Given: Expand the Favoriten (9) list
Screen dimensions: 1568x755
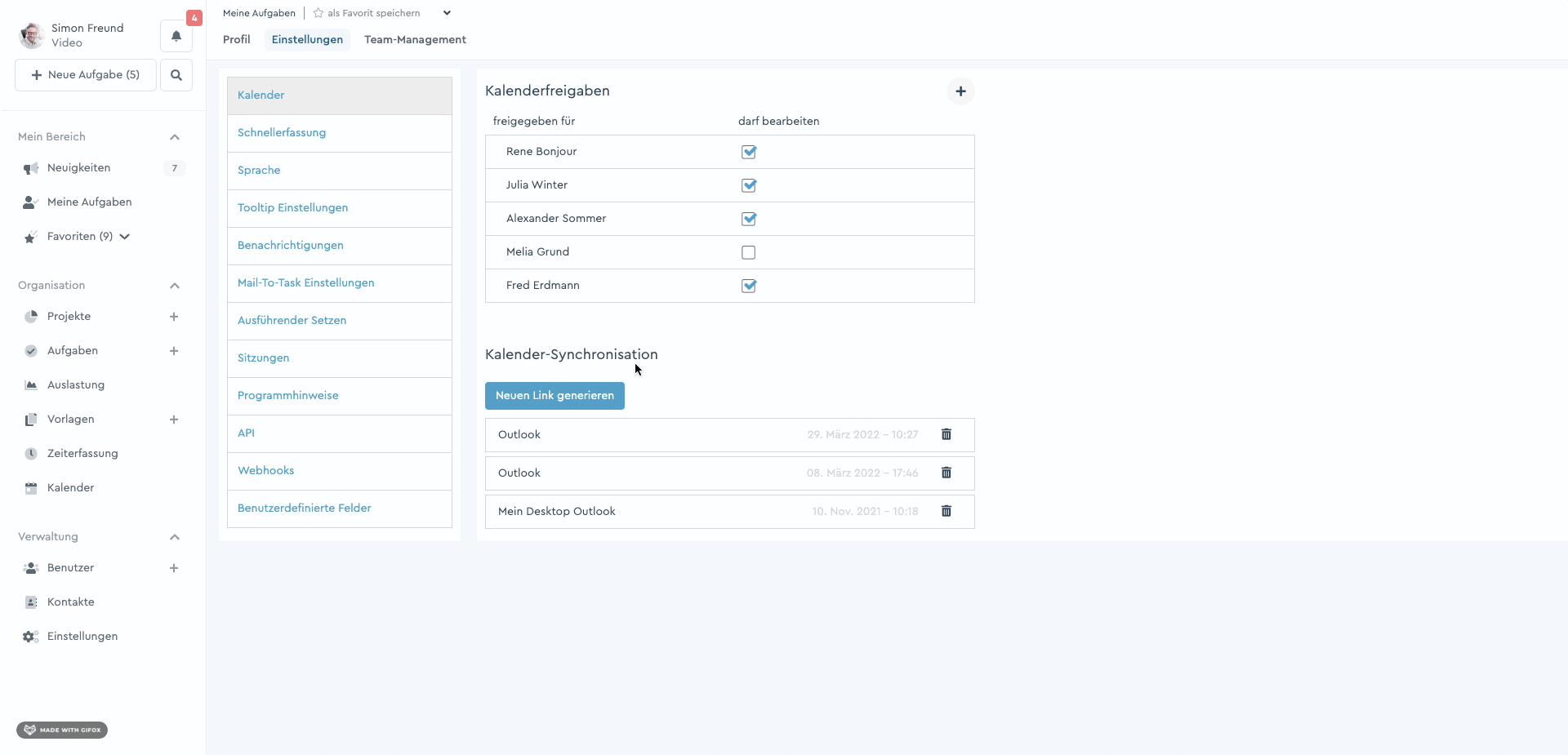Looking at the screenshot, I should coord(125,237).
